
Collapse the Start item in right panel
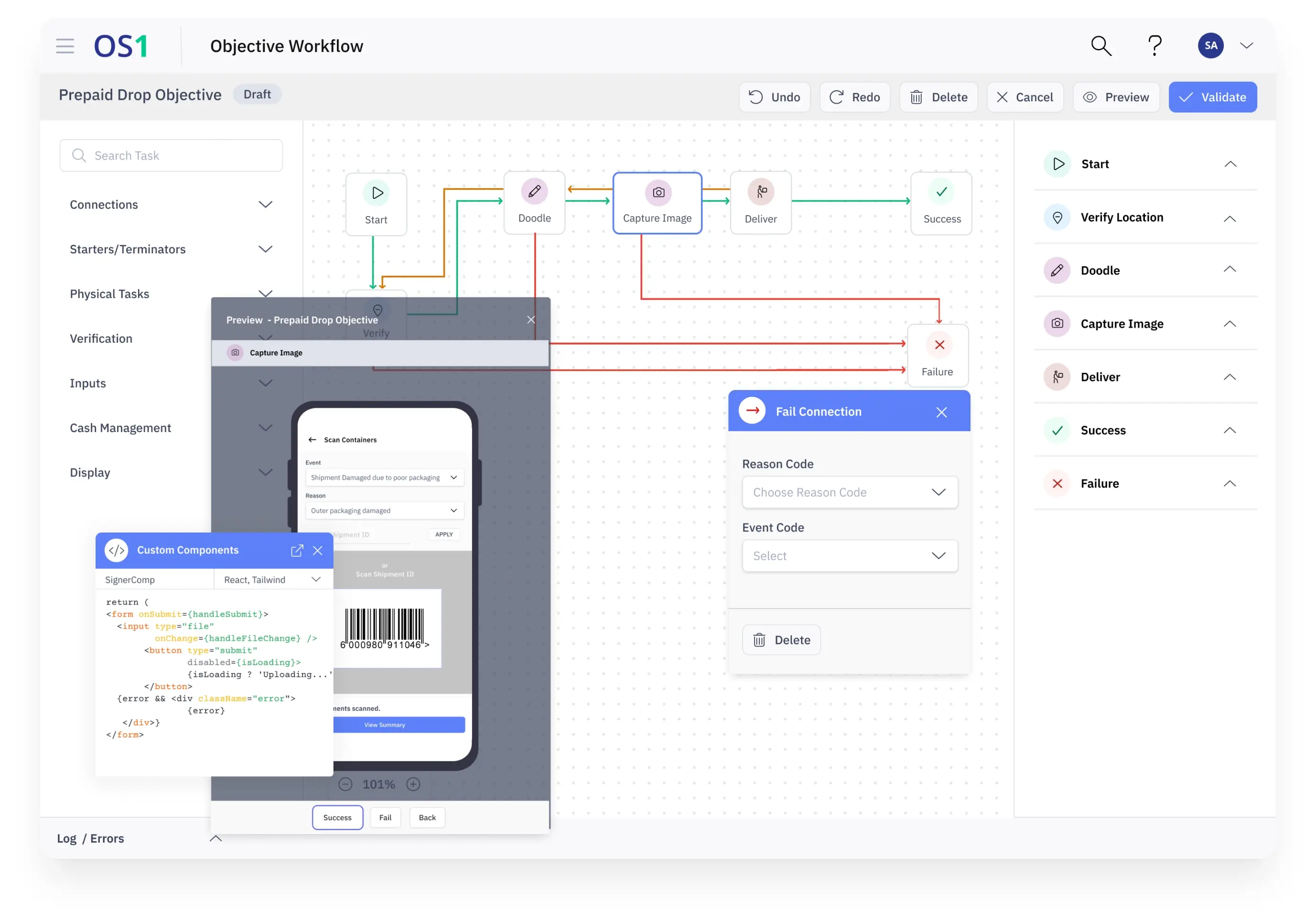tap(1230, 164)
